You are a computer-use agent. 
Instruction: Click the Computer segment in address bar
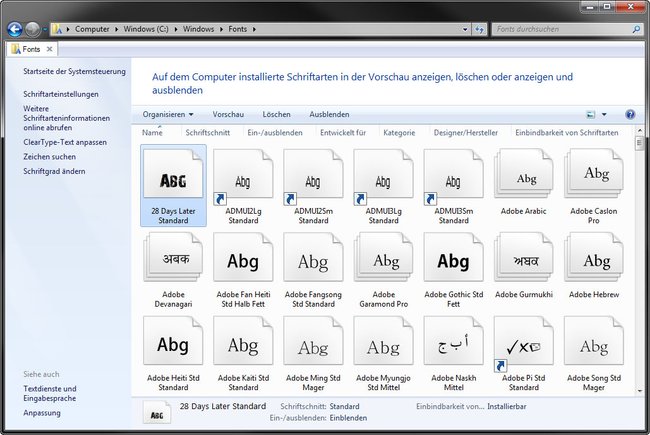click(92, 29)
